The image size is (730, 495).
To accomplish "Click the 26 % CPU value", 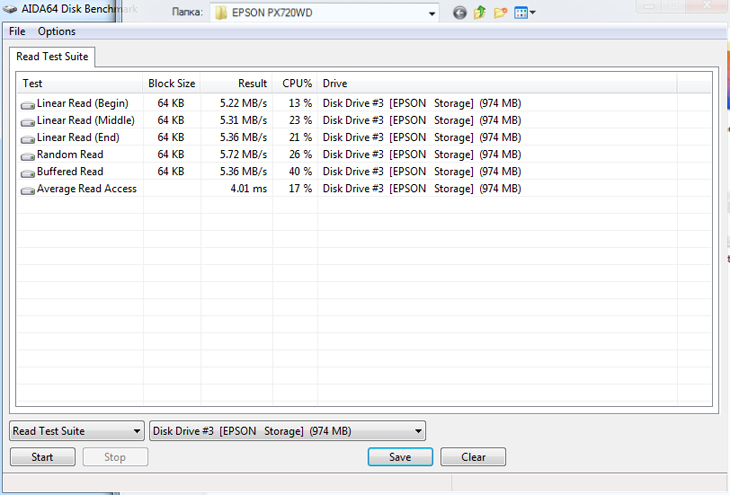I will tap(300, 154).
